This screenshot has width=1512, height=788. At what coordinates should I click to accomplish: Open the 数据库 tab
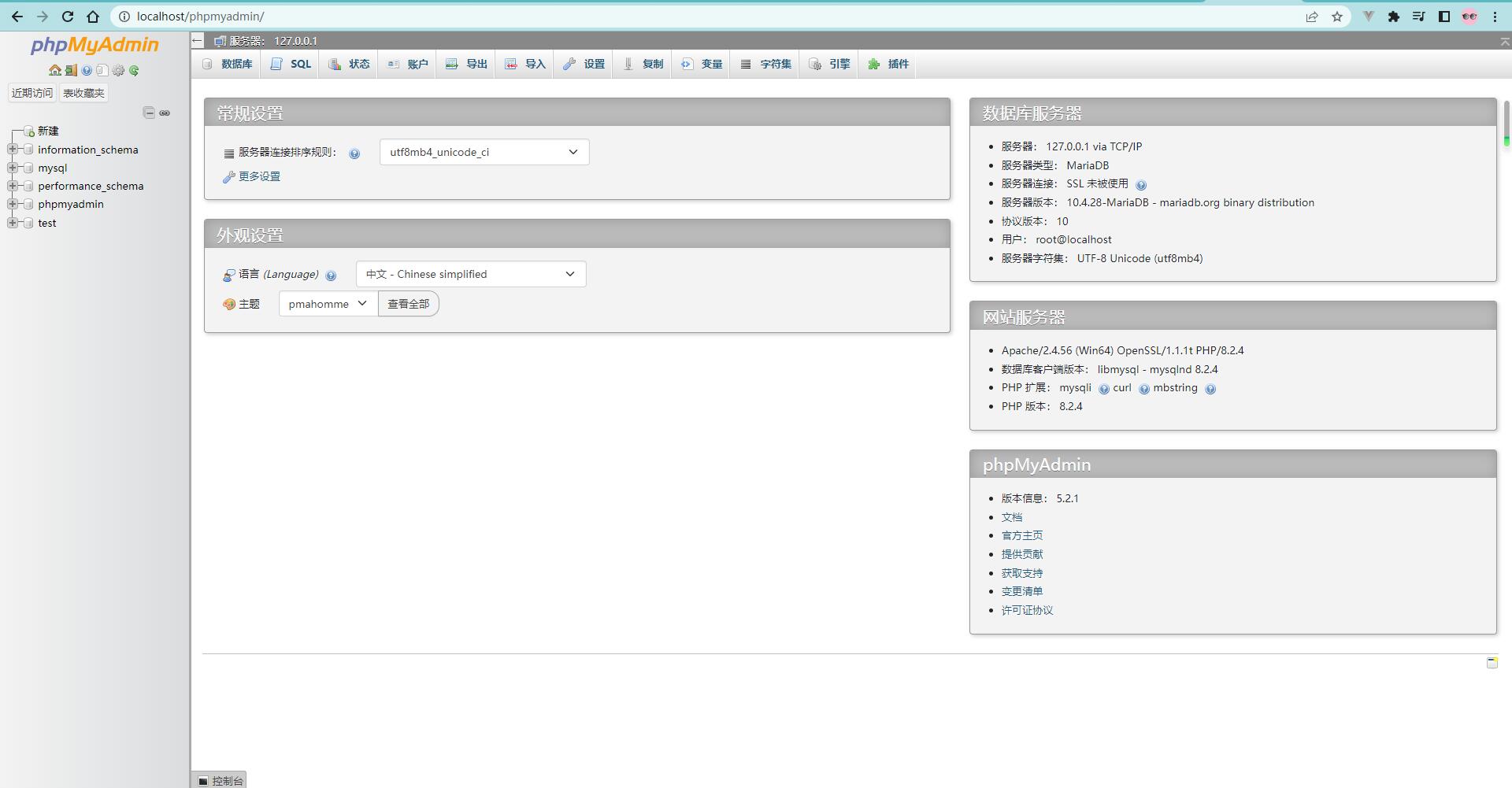click(x=228, y=65)
